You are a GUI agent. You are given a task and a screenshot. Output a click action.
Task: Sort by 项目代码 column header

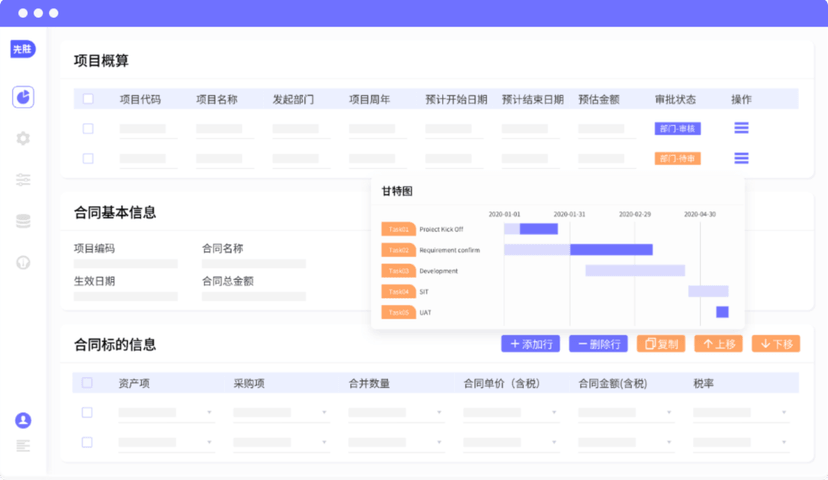point(140,99)
